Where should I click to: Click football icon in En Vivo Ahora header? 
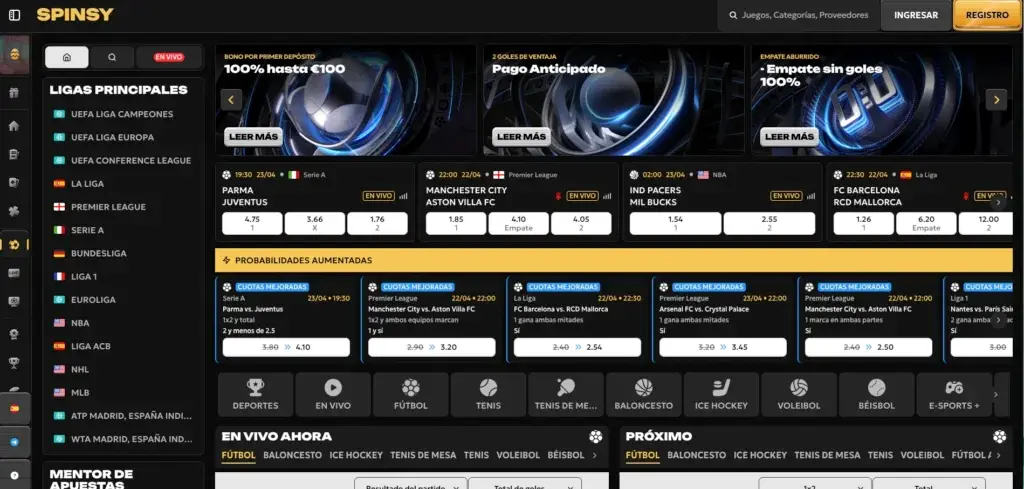point(596,436)
